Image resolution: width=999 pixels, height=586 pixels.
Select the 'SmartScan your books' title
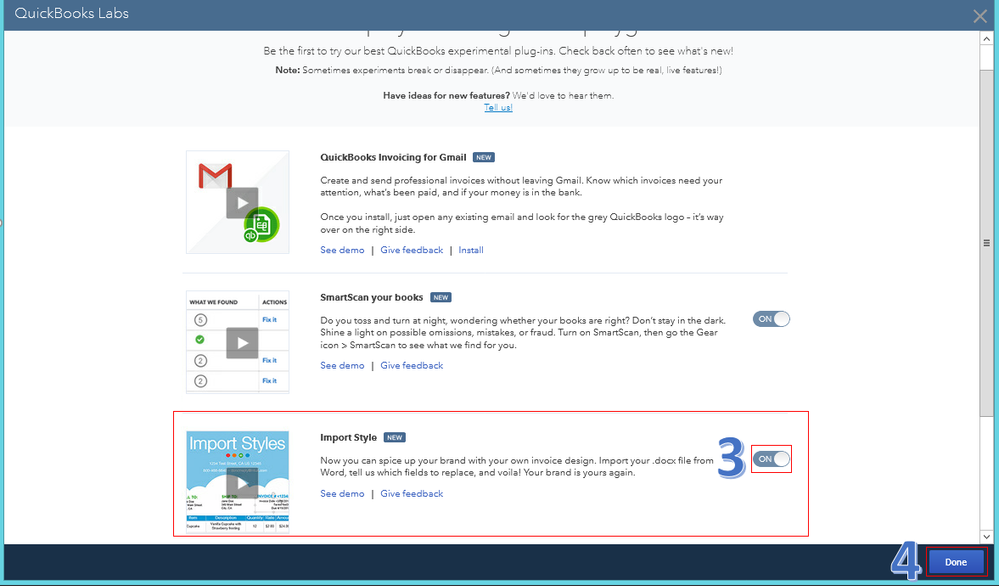click(371, 297)
